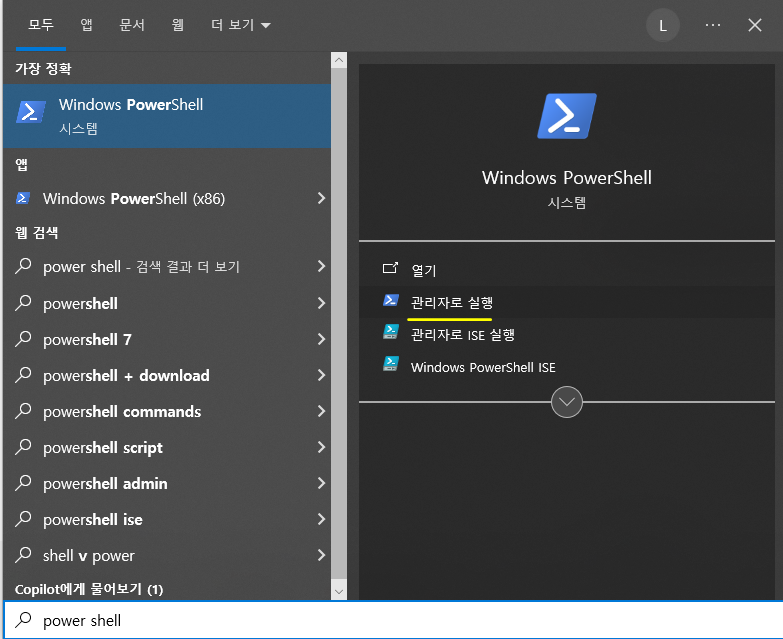Screen dimensions: 783x639
Task: Choose the 'powershell + download' suggestion
Action: coord(167,375)
